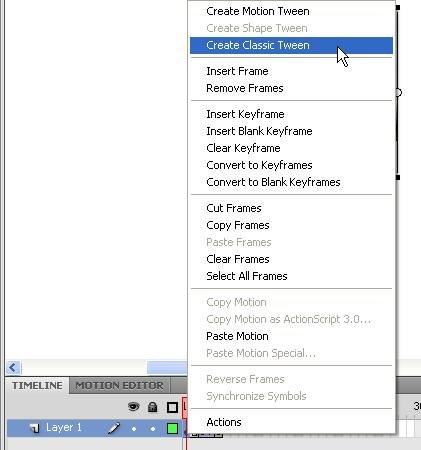Click the padlock icon to lock all layers
The height and width of the screenshot is (450, 421).
(153, 407)
